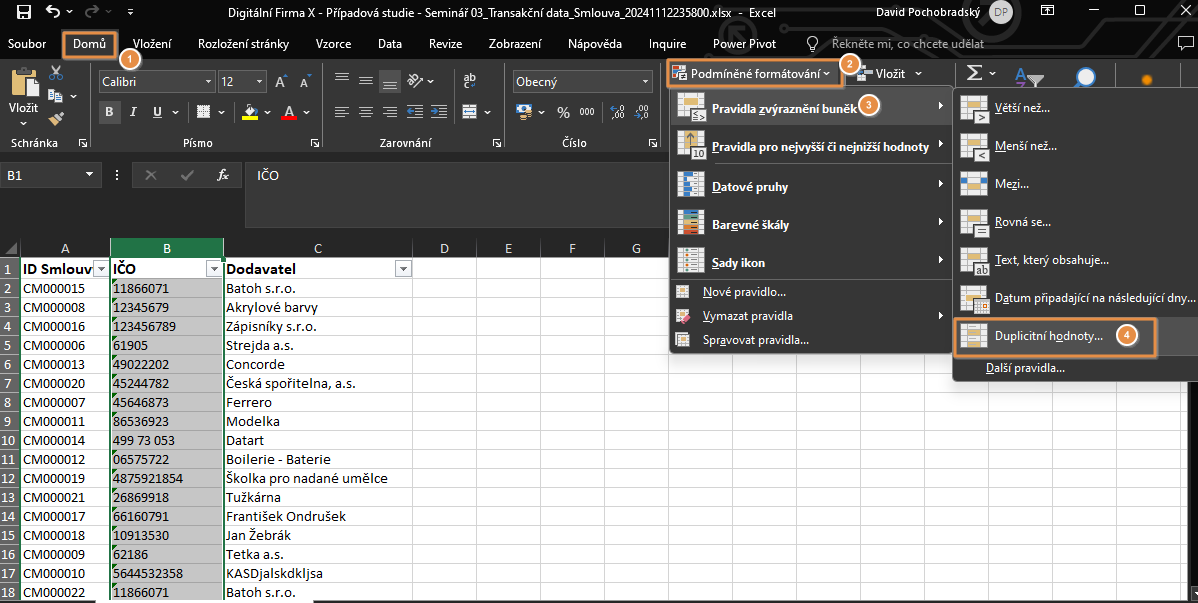The image size is (1198, 603).
Task: Open the Soubor menu
Action: 26,43
